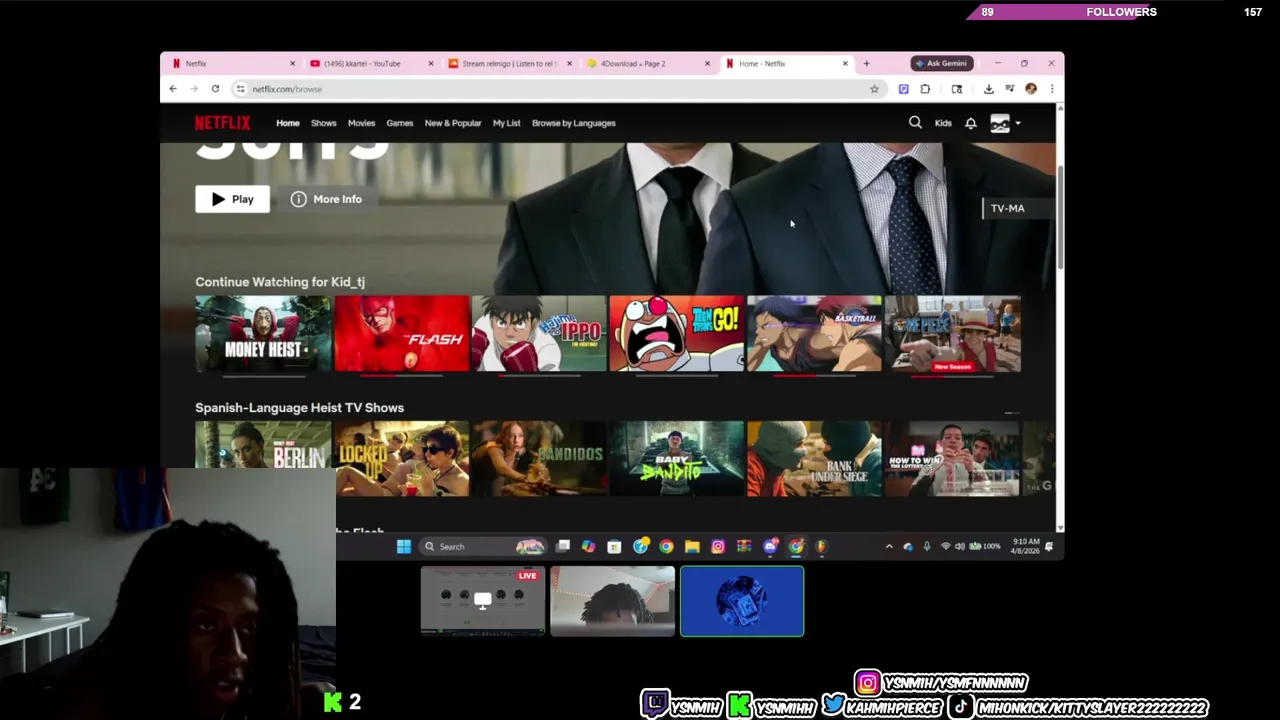View site information icon in address bar
The height and width of the screenshot is (720, 1280).
coord(240,89)
